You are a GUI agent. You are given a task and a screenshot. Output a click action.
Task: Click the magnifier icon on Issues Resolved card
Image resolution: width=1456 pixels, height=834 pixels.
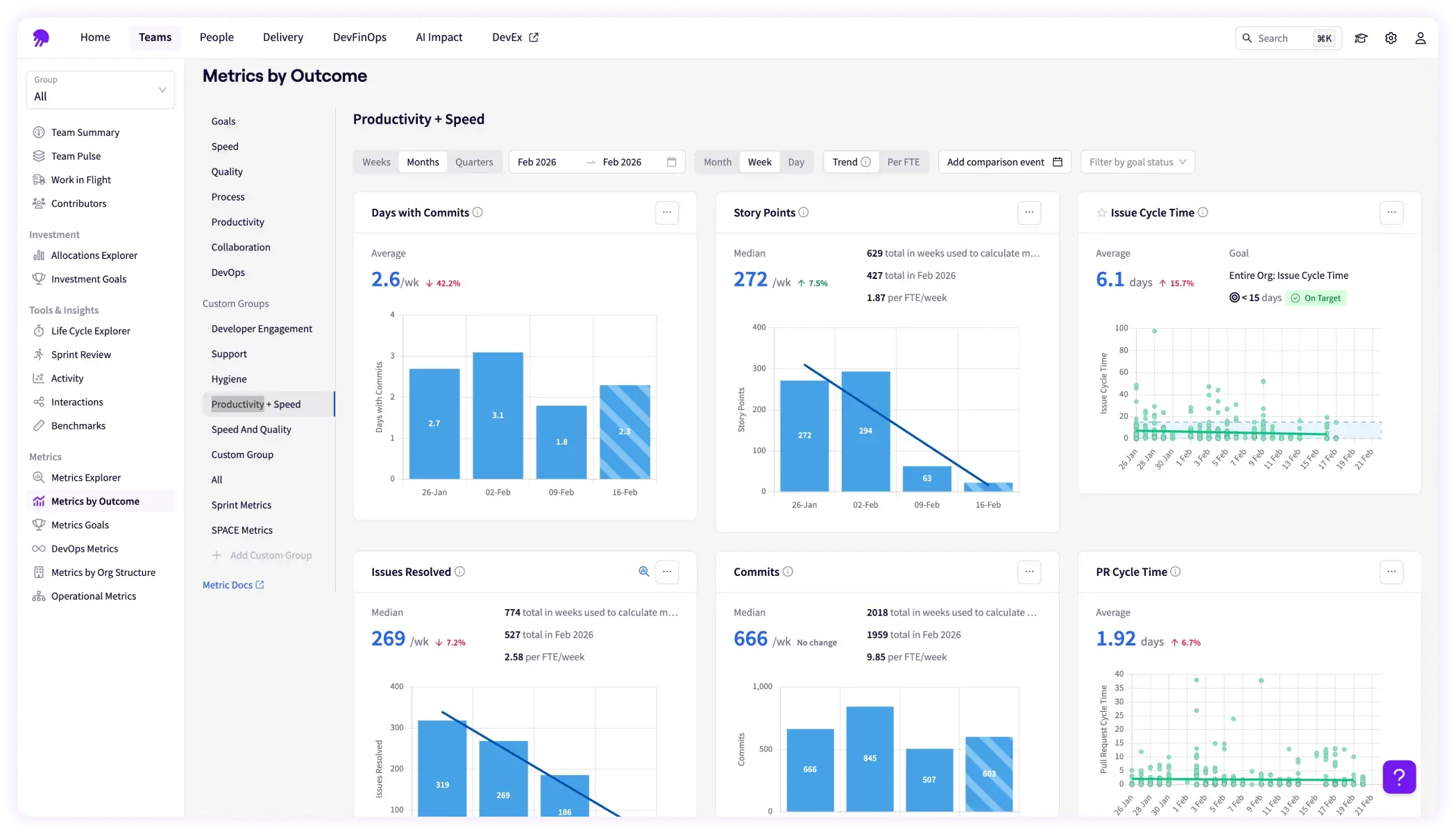point(643,572)
